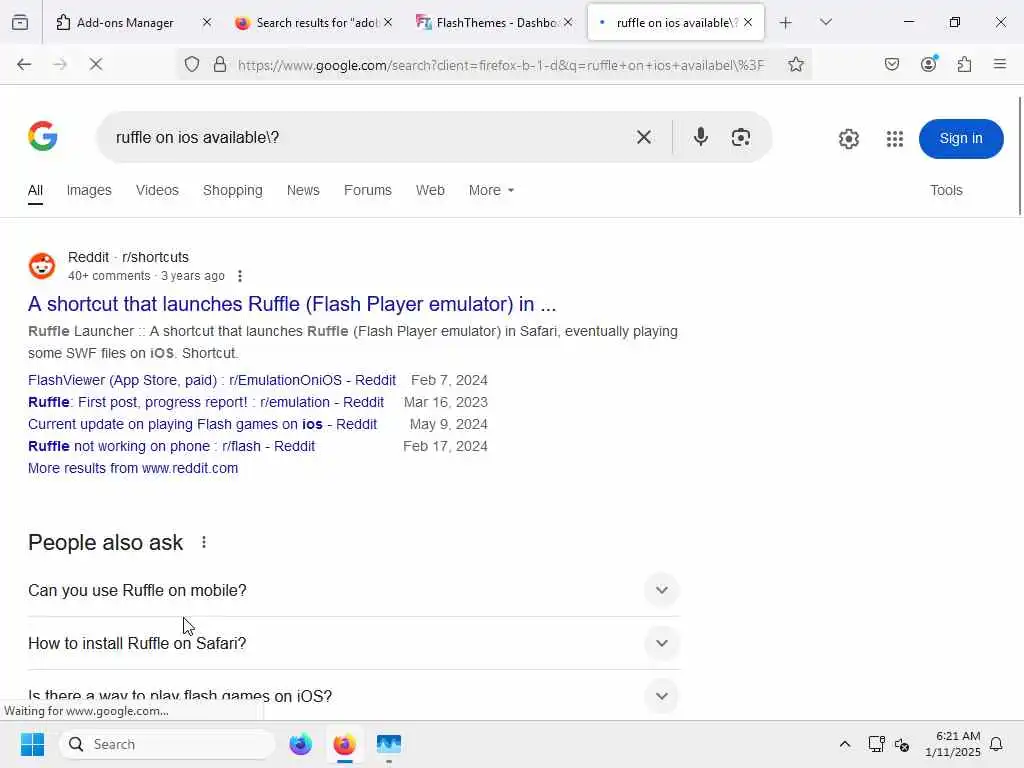Screen dimensions: 1024x768
Task: Search by voice microphone icon
Action: pos(700,137)
